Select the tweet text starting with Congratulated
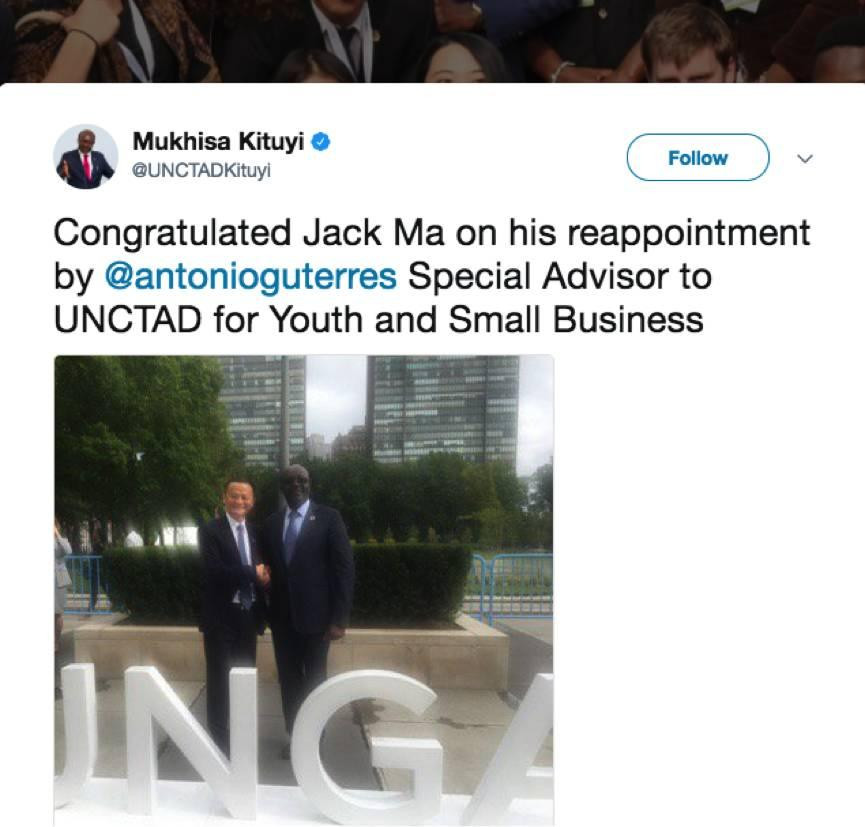This screenshot has height=827, width=865. pyautogui.click(x=432, y=276)
